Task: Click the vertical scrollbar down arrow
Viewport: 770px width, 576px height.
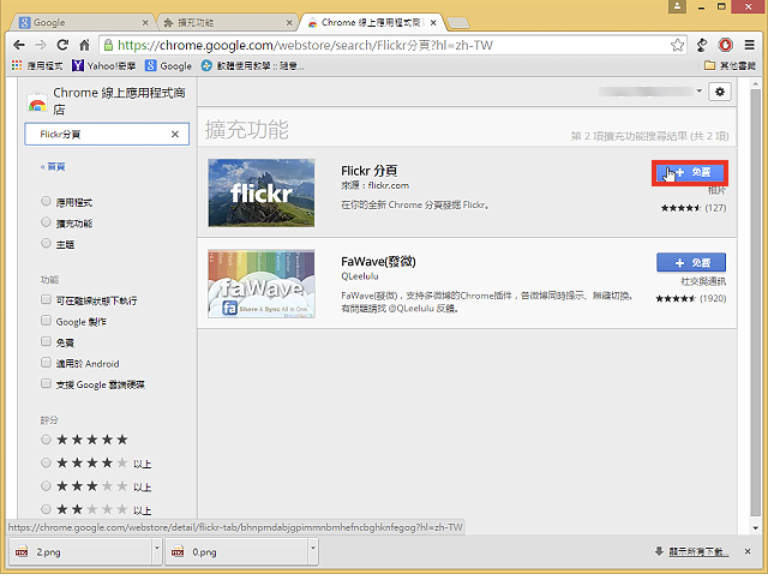Action: [756, 528]
